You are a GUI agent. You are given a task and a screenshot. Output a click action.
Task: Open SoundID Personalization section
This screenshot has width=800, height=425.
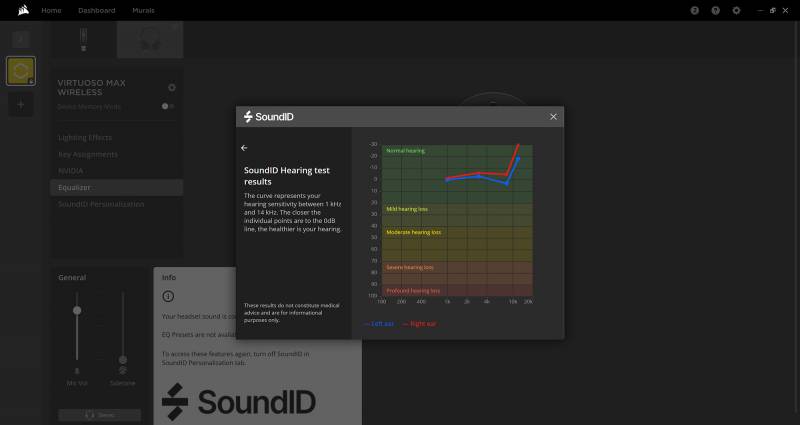(x=101, y=204)
